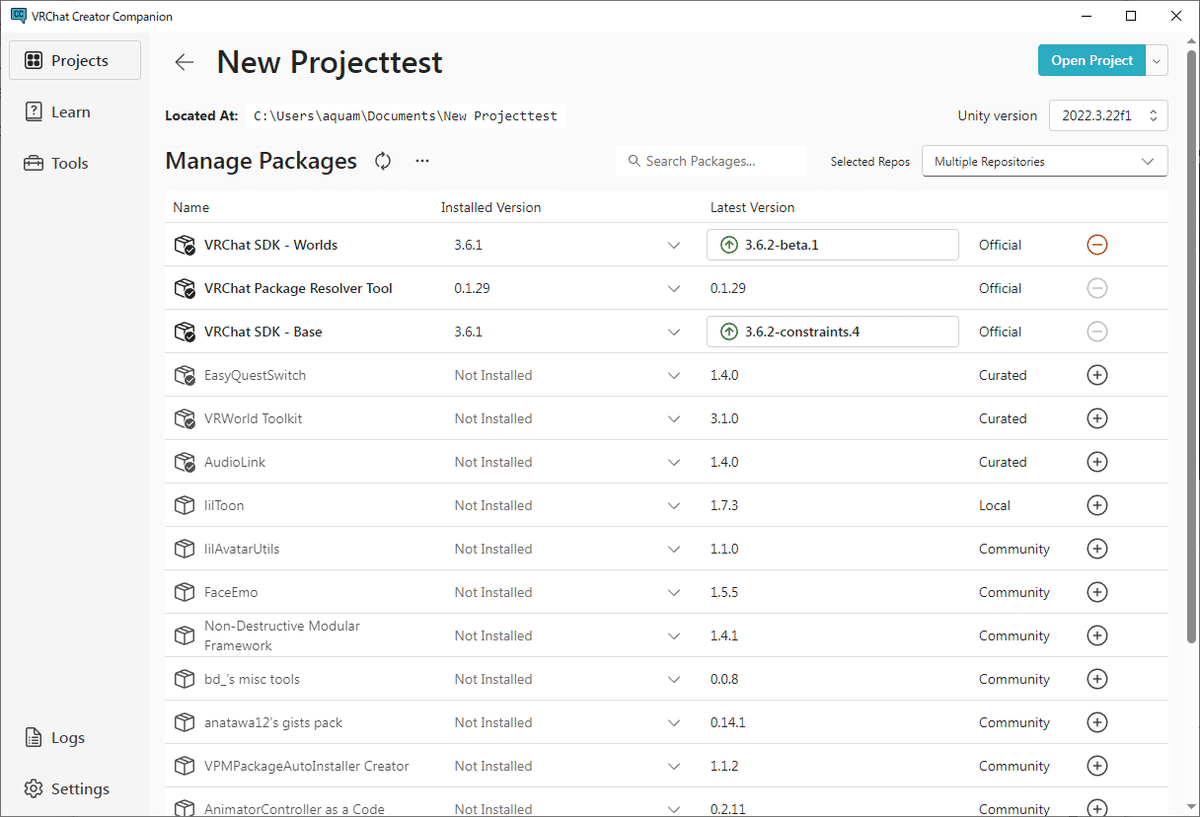1200x817 pixels.
Task: Add anatawa12's gists pack via plus icon
Action: coord(1097,723)
